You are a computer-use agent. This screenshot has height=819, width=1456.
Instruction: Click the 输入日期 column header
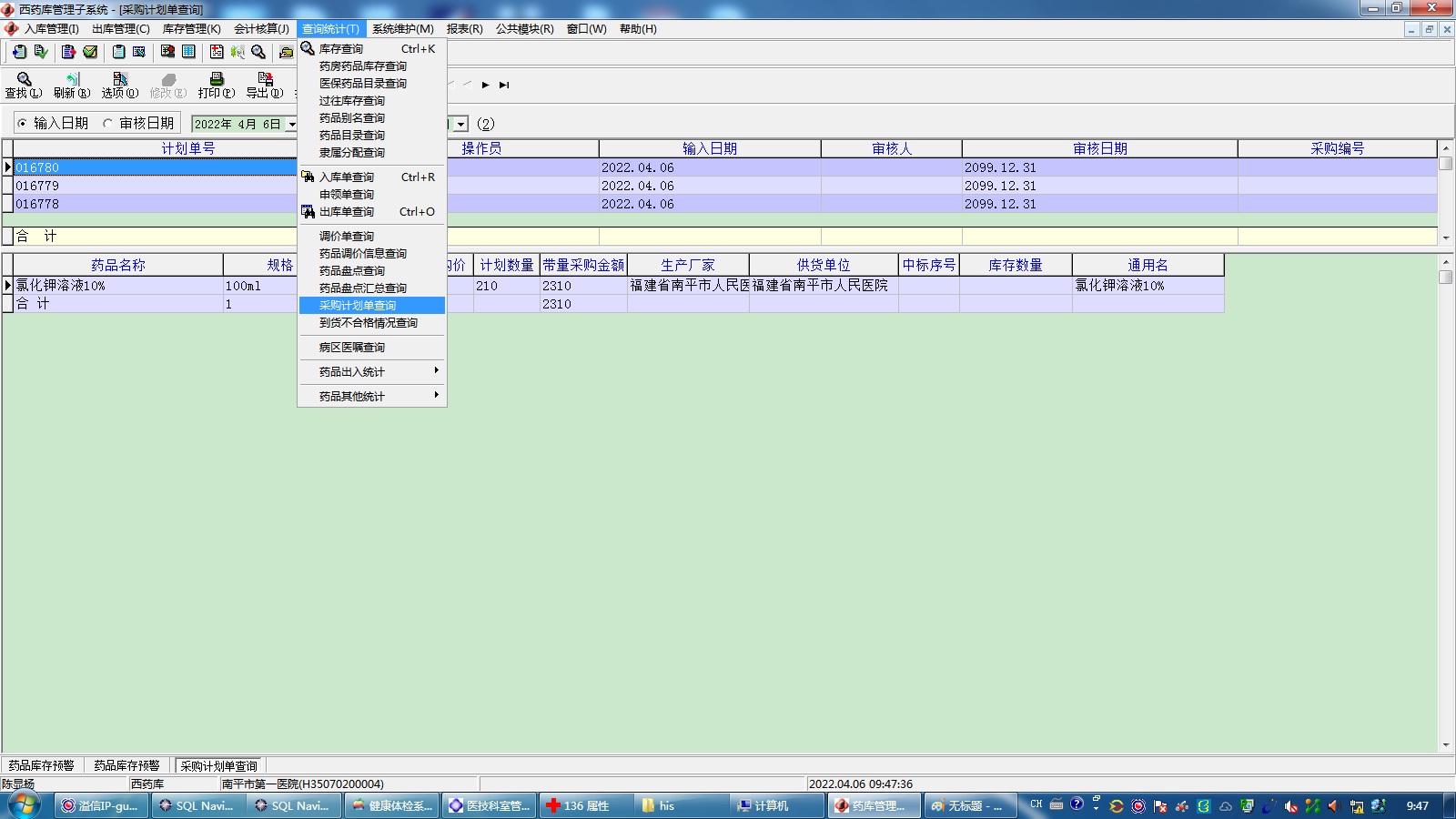pos(710,148)
